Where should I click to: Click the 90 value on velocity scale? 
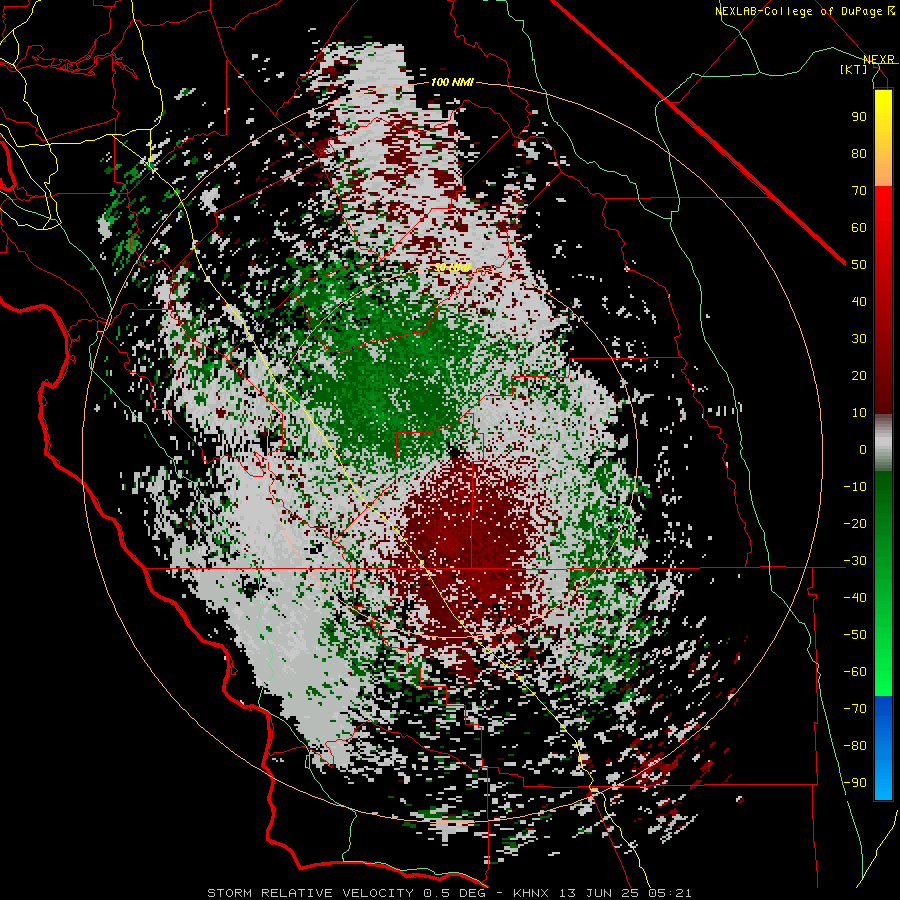point(859,117)
